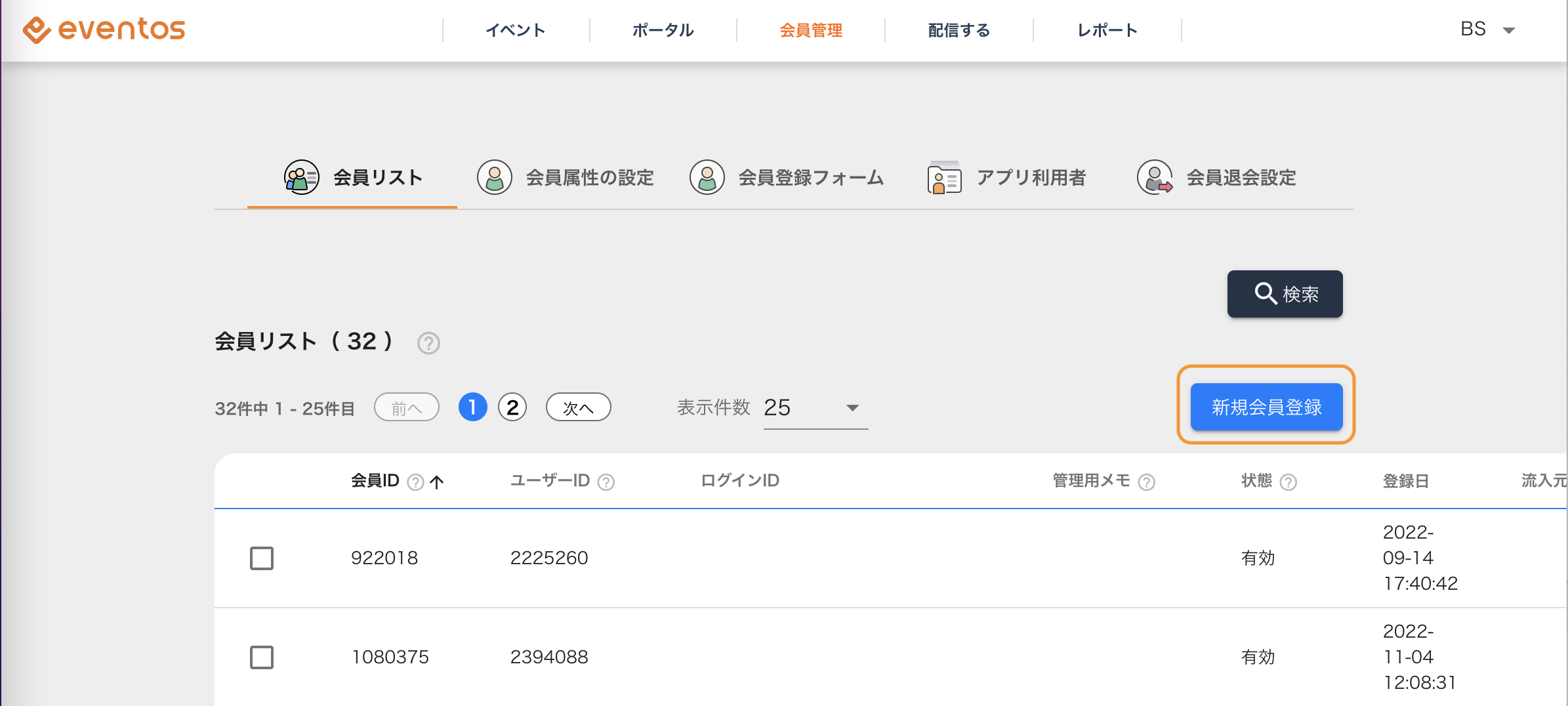1568x706 pixels.
Task: Expand the 表示件数 25 dropdown
Action: [815, 408]
